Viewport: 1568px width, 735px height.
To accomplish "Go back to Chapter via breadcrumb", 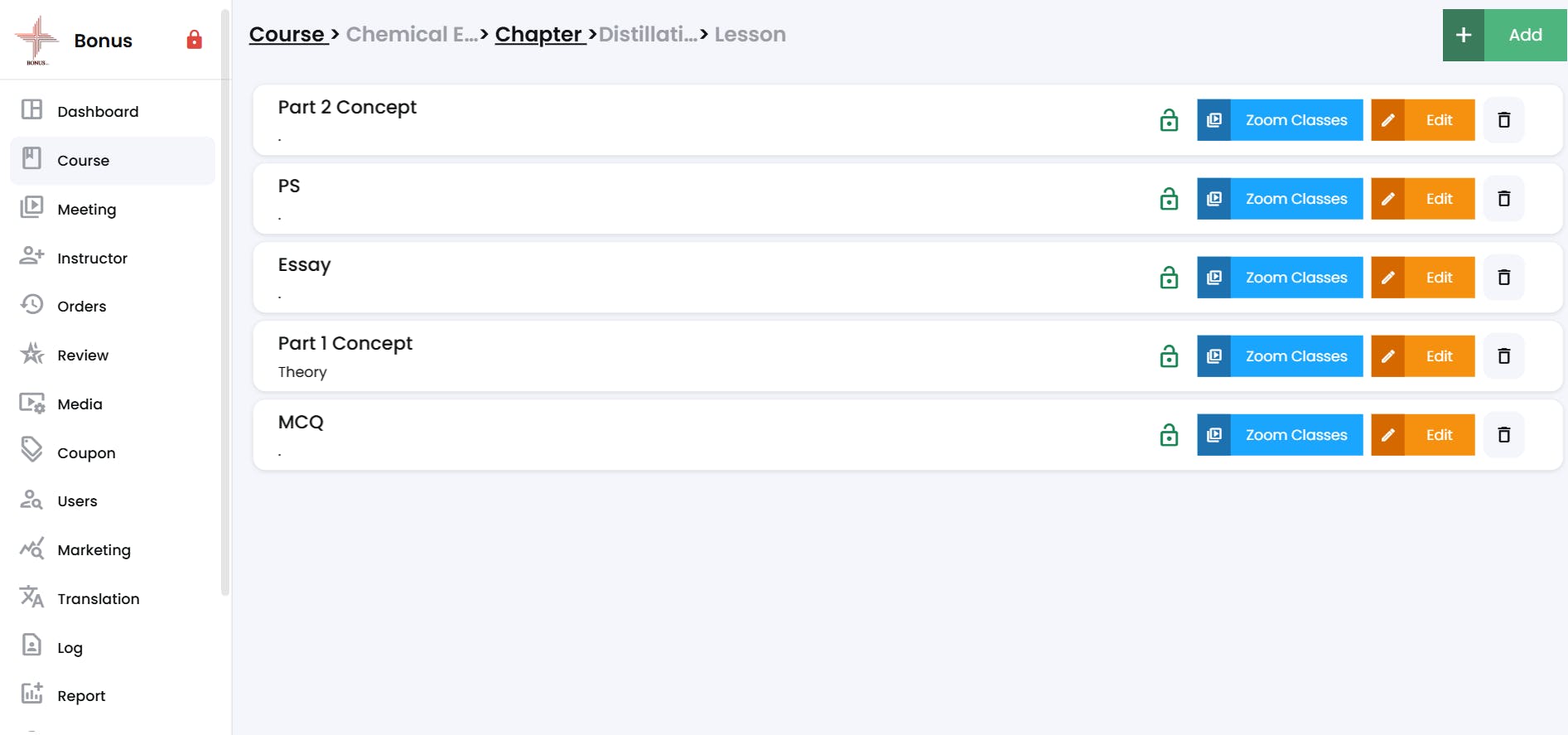I will [540, 35].
